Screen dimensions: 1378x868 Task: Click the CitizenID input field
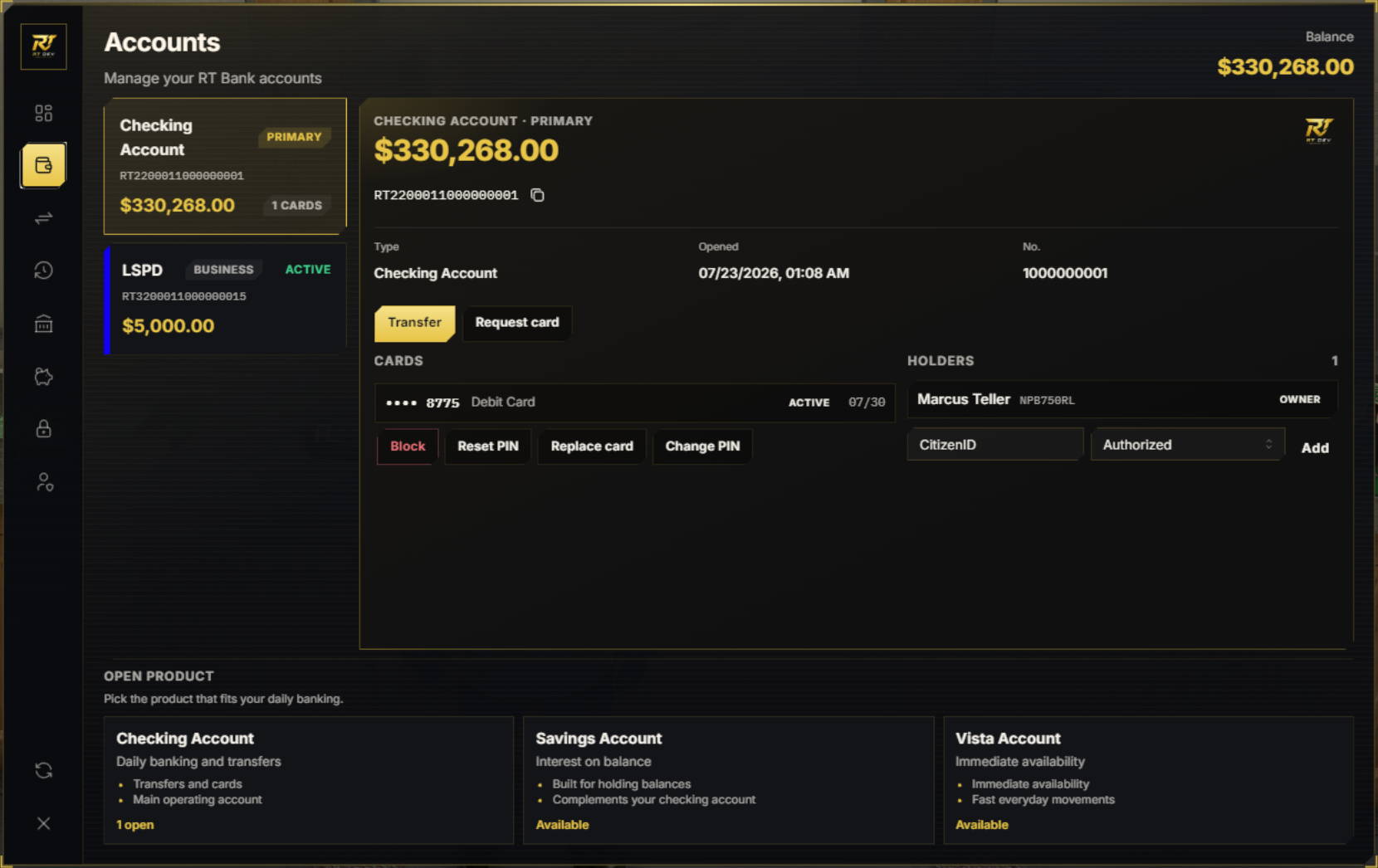tap(994, 445)
